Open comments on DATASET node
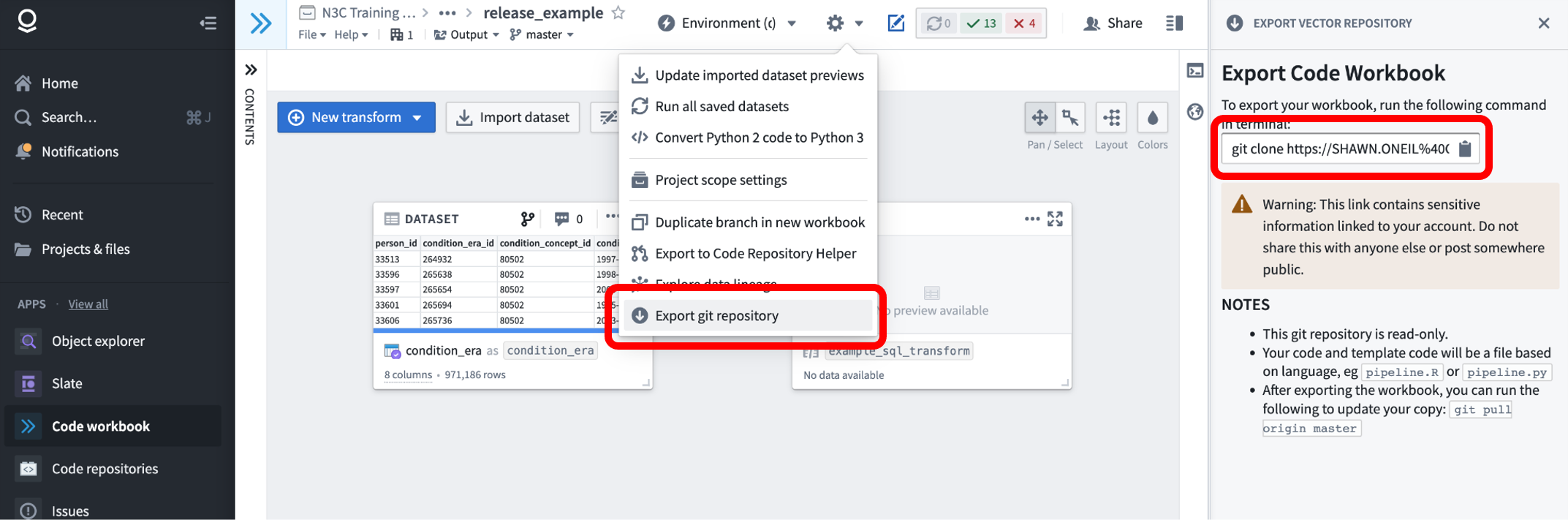This screenshot has width=1568, height=523. (569, 219)
